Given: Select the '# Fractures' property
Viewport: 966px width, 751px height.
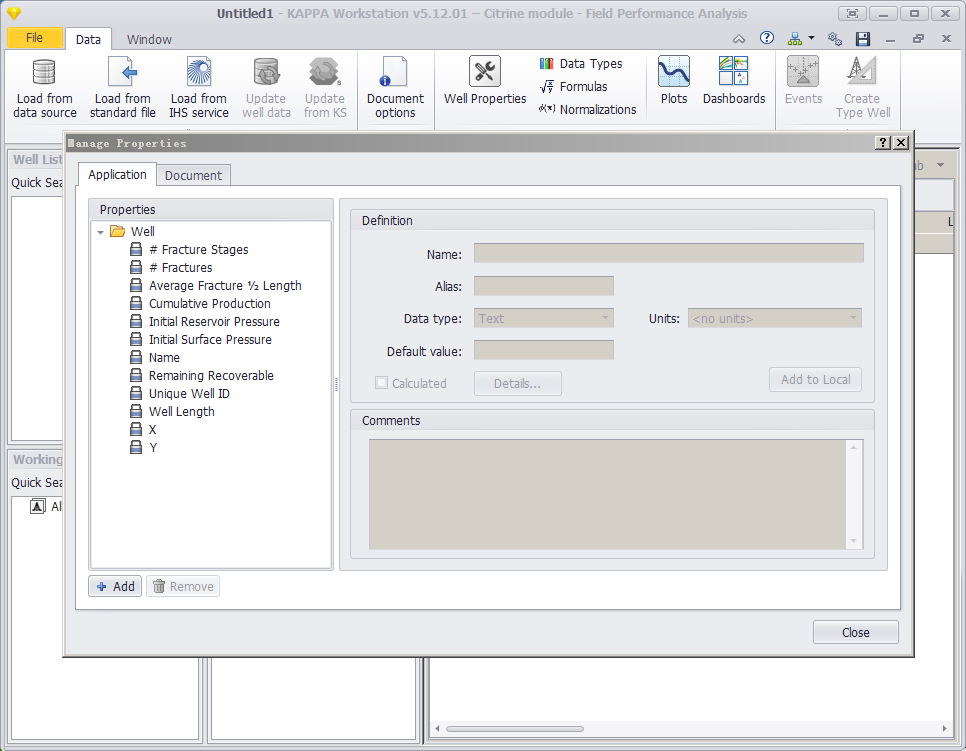Looking at the screenshot, I should pos(181,267).
